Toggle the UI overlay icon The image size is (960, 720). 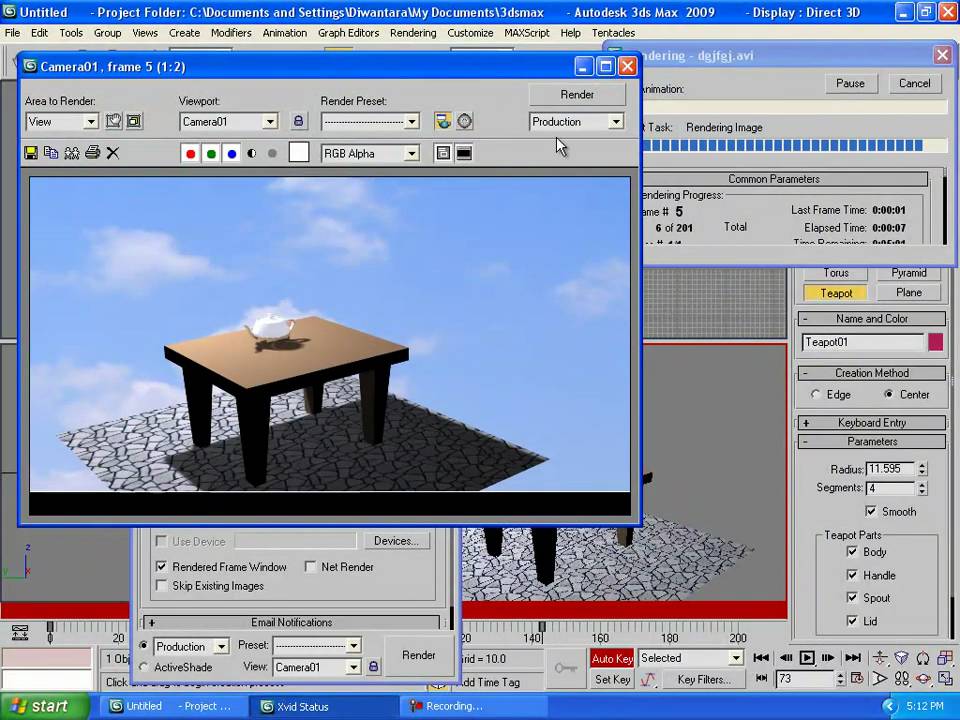(x=443, y=153)
